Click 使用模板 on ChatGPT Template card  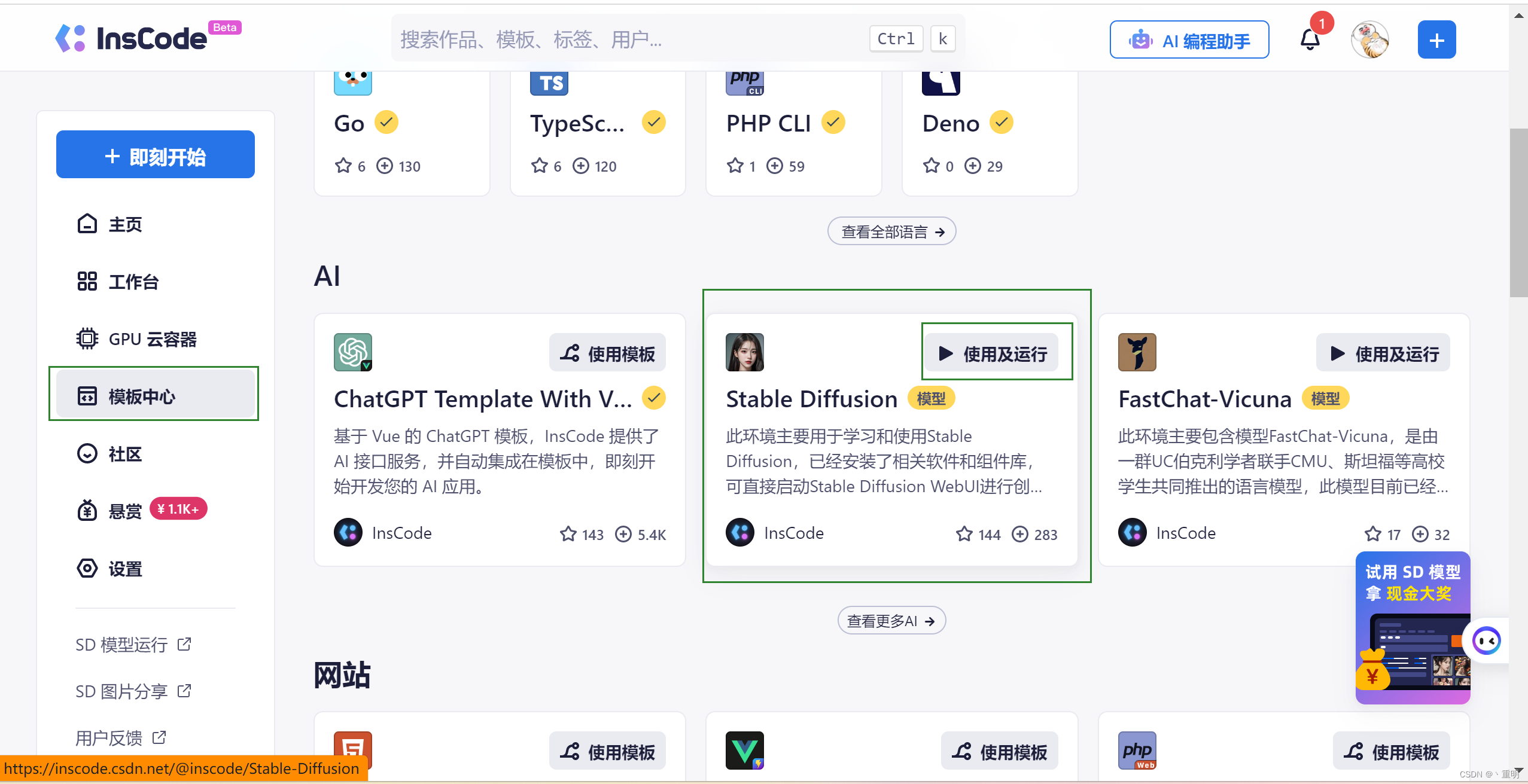tap(607, 353)
